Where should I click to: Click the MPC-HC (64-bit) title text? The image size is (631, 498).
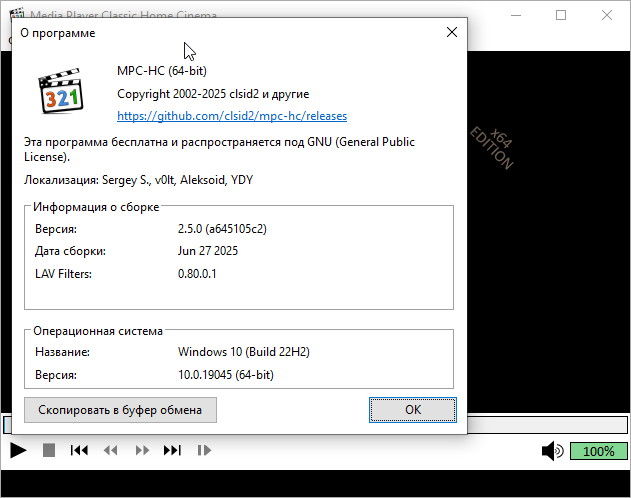[x=162, y=71]
